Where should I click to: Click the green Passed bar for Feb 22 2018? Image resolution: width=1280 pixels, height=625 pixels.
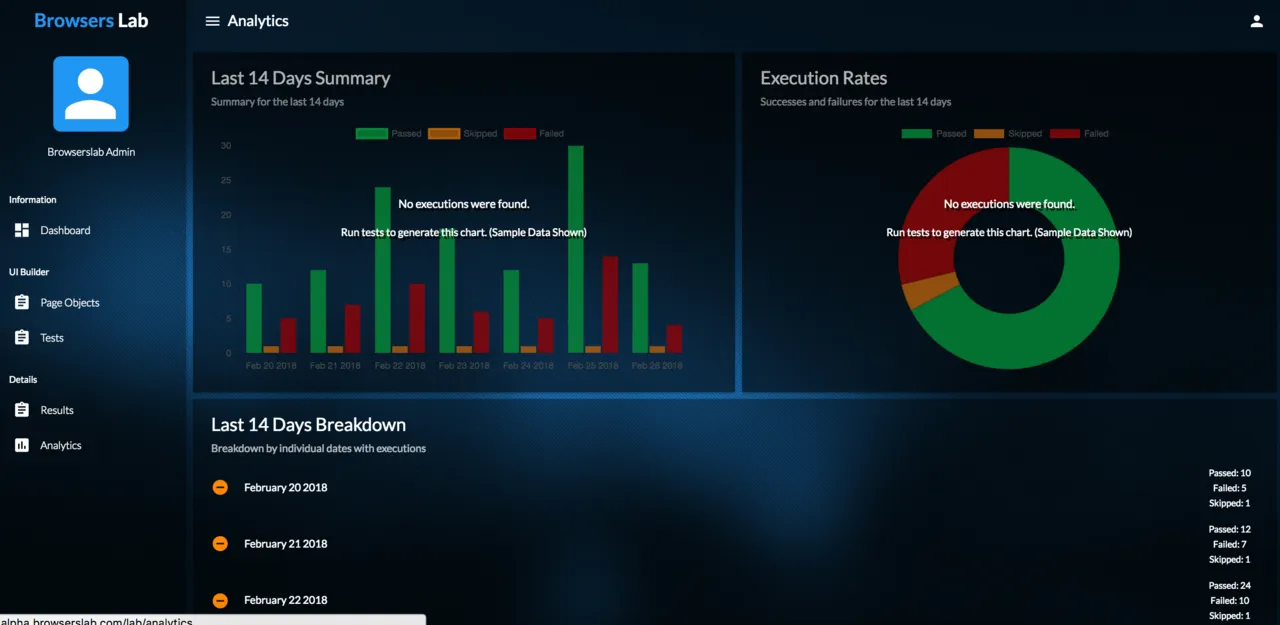point(383,270)
